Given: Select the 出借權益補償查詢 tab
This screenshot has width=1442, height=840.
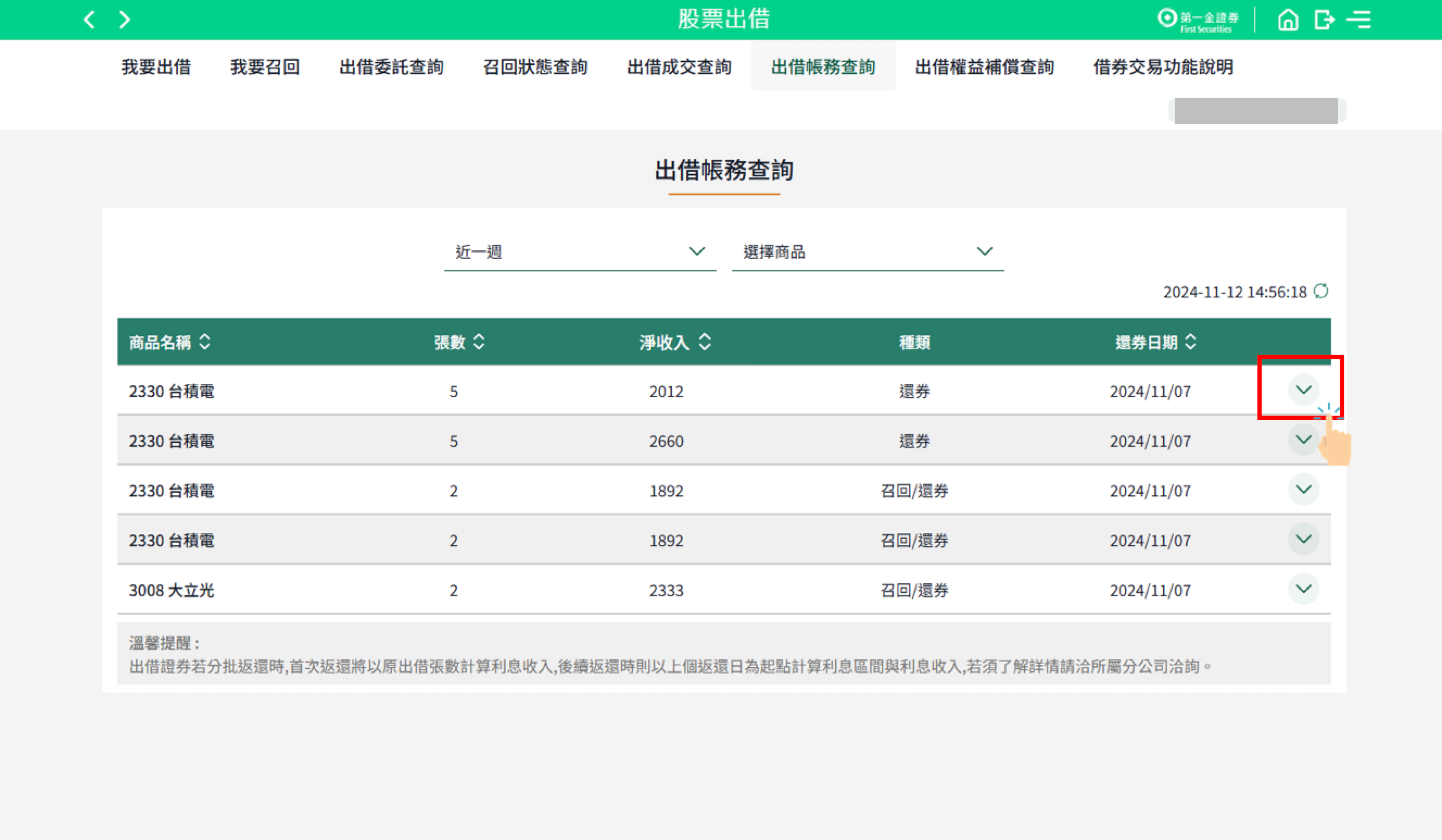Looking at the screenshot, I should point(984,67).
